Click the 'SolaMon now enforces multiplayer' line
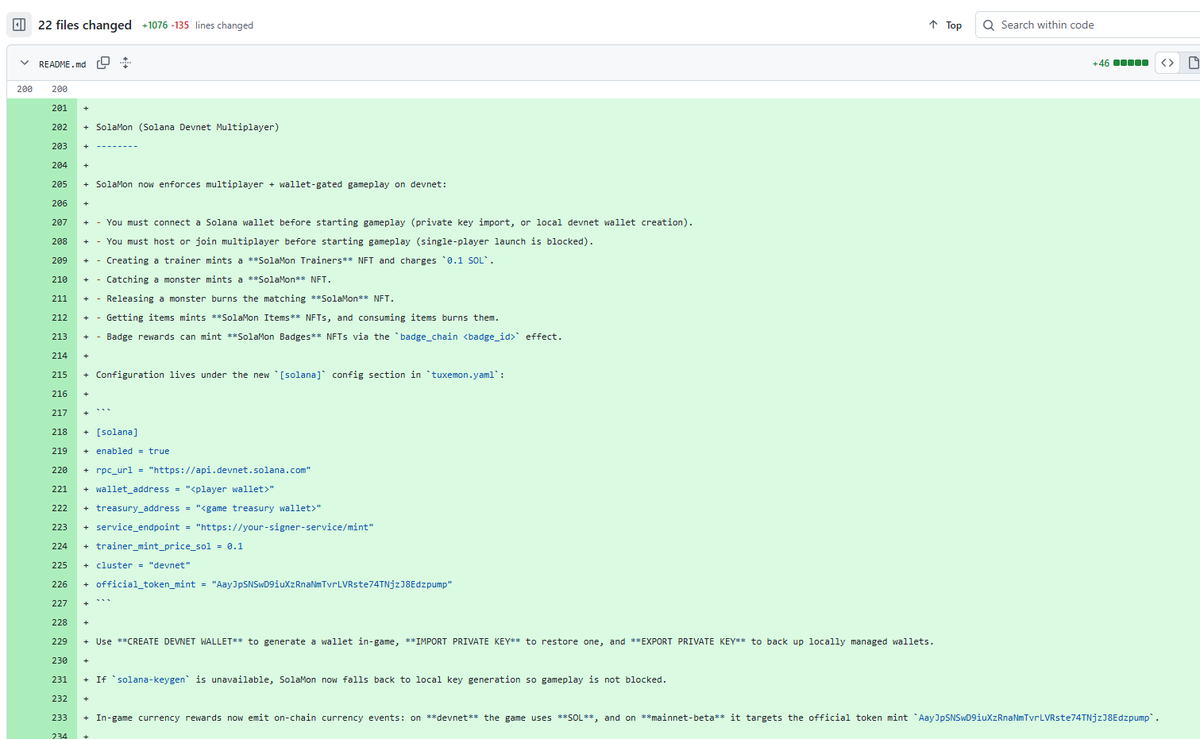This screenshot has width=1200, height=739. tap(271, 184)
